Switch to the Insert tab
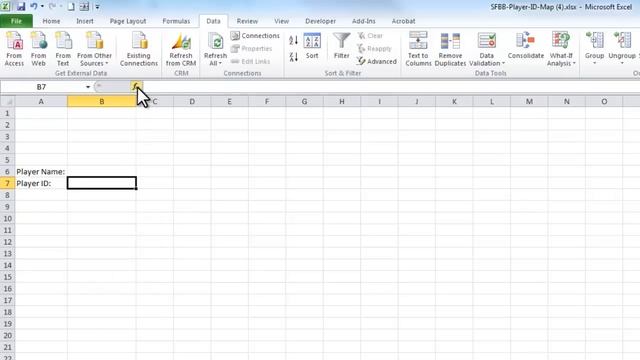This screenshot has width=640, height=360. [x=84, y=21]
